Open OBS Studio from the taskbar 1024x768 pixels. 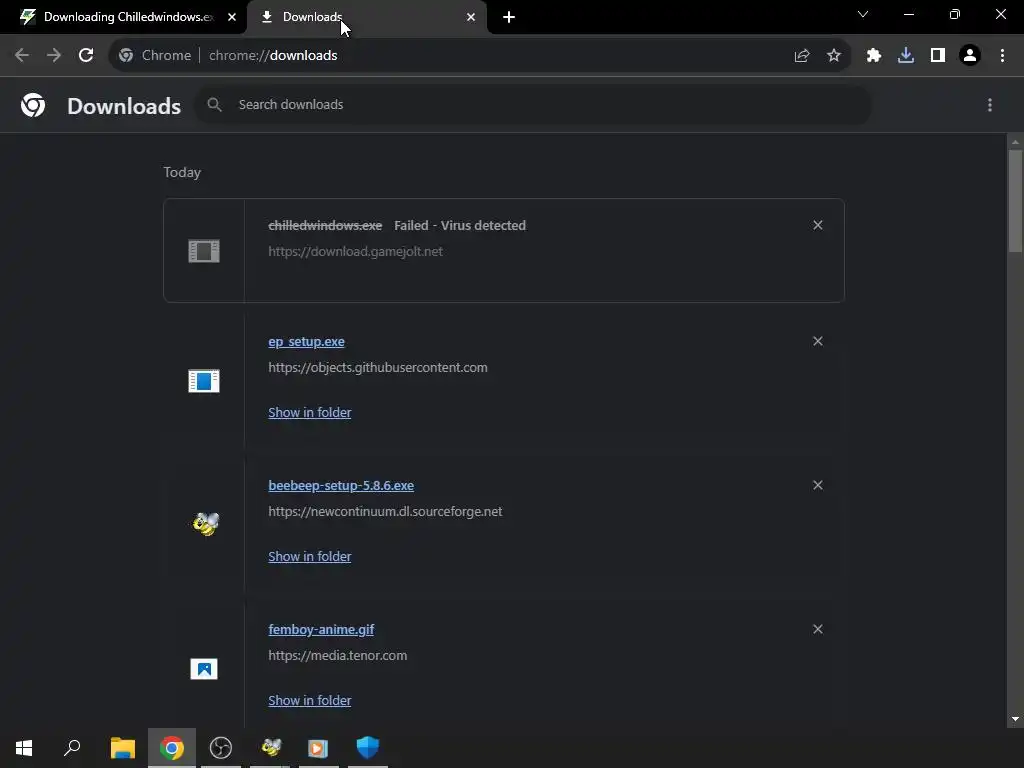[x=221, y=748]
